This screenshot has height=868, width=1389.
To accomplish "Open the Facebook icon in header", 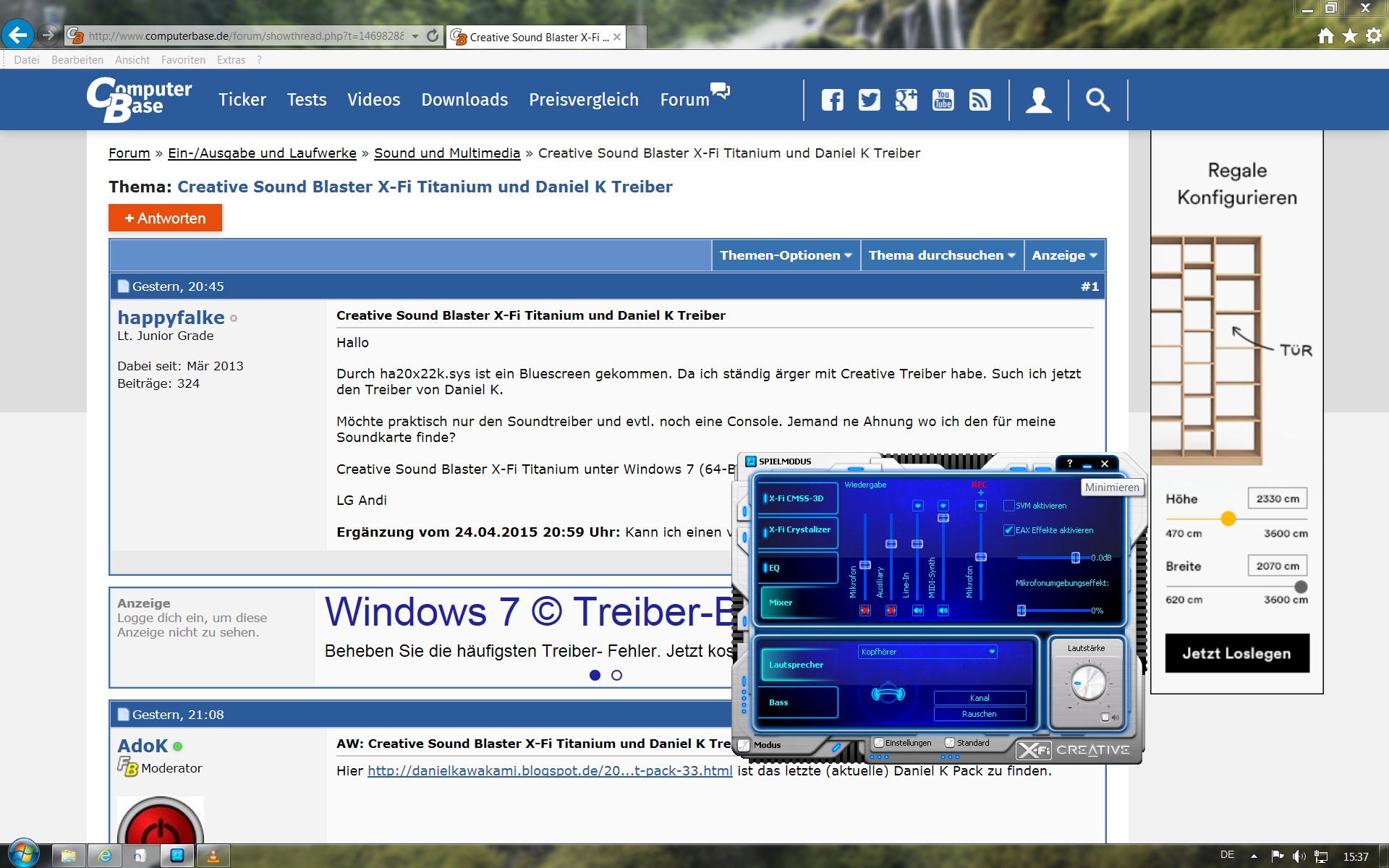I will (x=832, y=100).
